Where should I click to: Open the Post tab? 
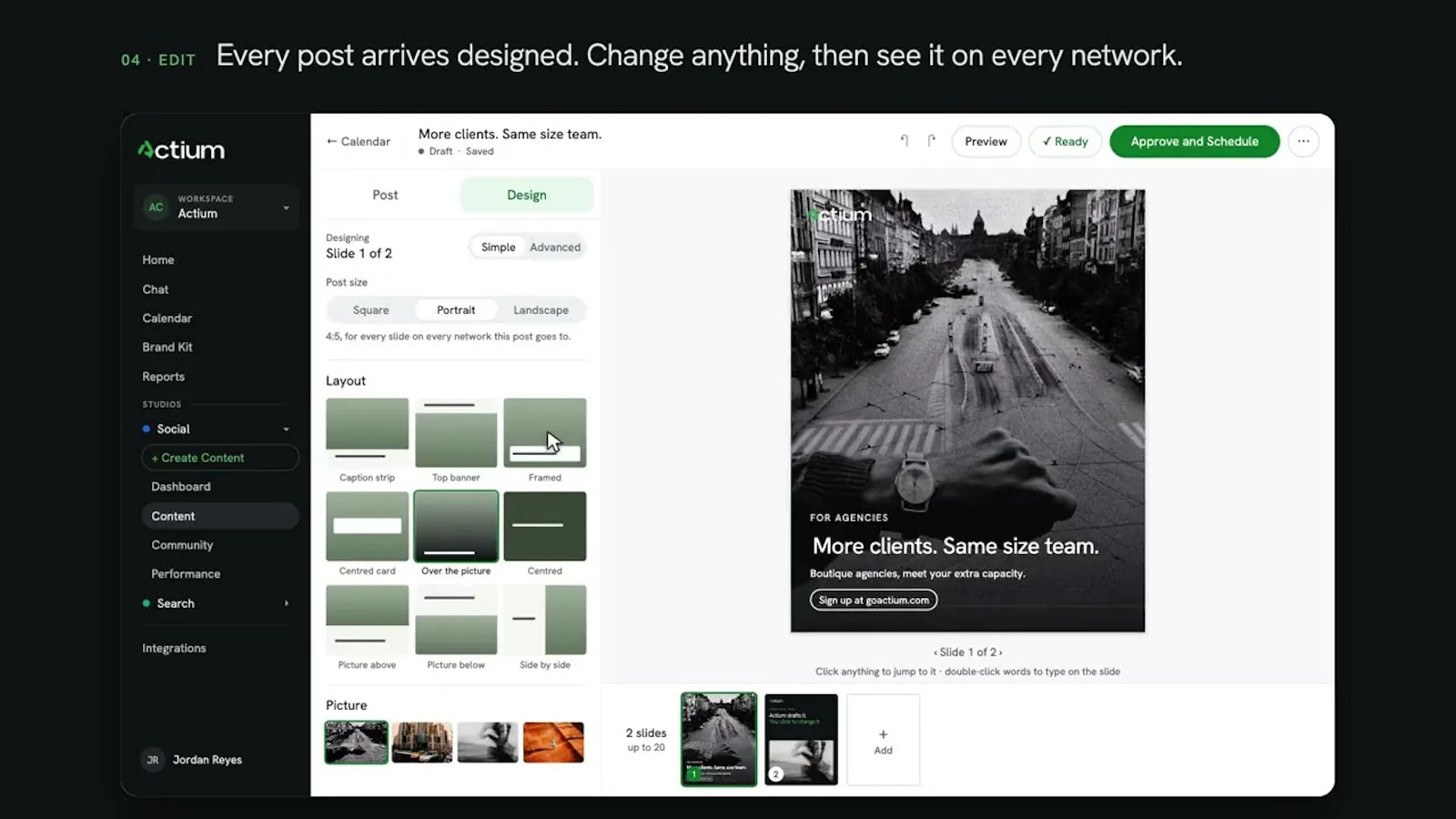[385, 195]
